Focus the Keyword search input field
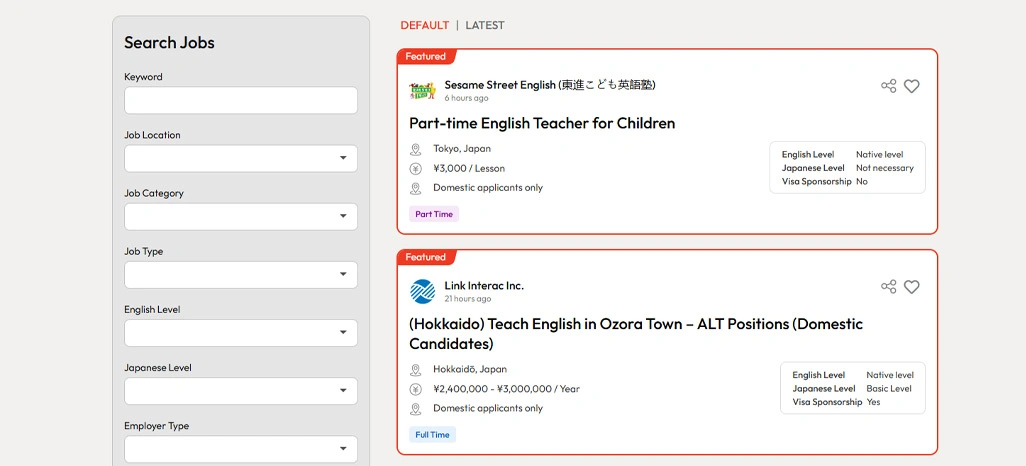Viewport: 1026px width, 466px height. [x=241, y=100]
